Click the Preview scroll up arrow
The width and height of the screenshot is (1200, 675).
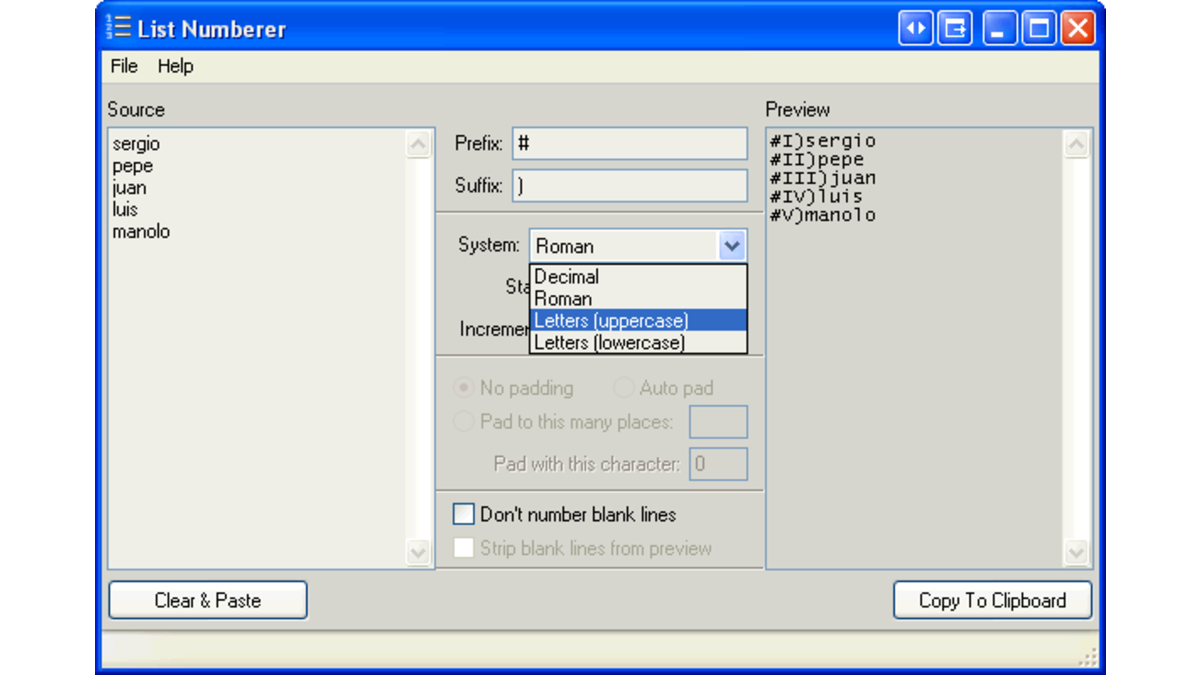[x=1077, y=146]
